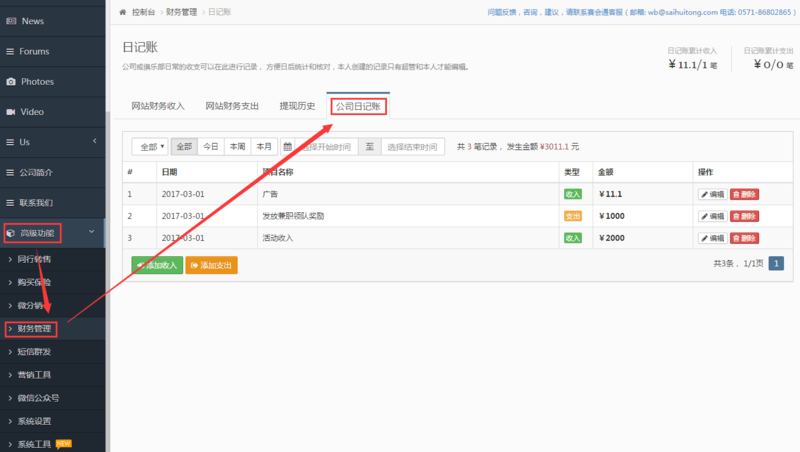Screen dimensions: 800x452
Task: Click the home icon in the breadcrumb
Action: pos(122,12)
